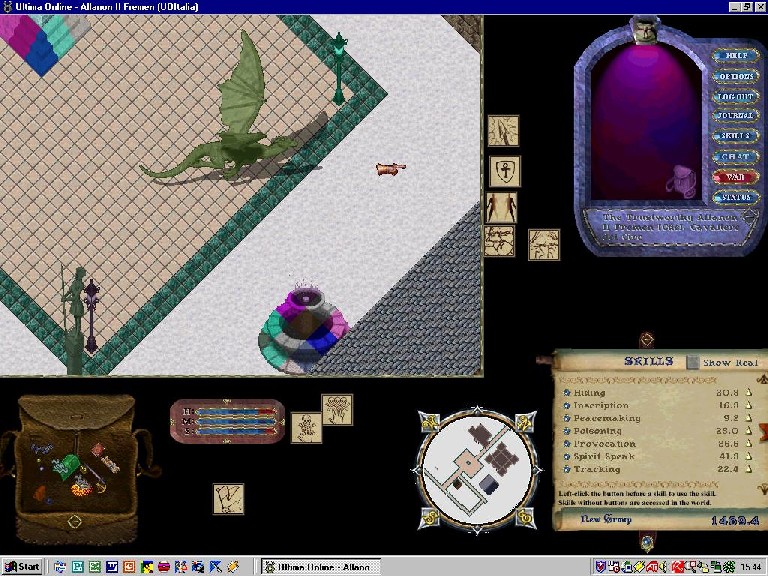Toggle the red War mode button
Image resolution: width=768 pixels, height=576 pixels.
736,177
